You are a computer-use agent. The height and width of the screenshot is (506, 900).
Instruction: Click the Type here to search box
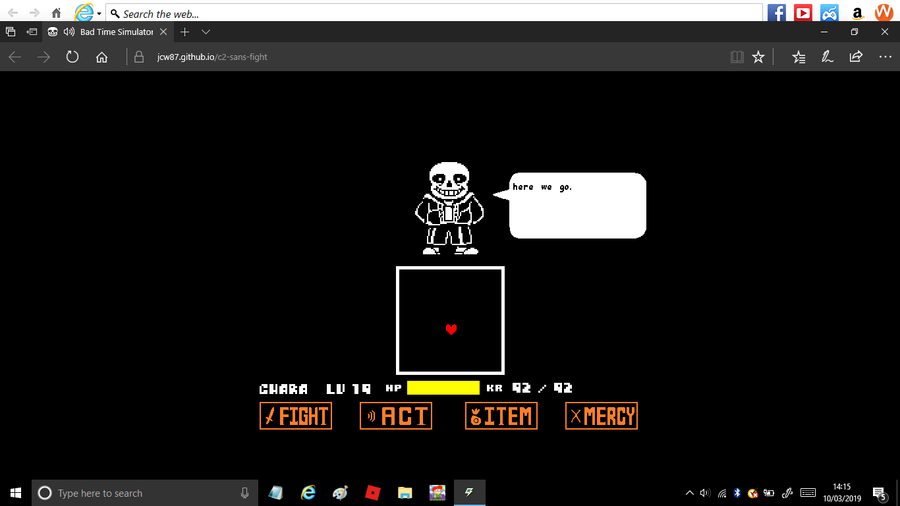tap(145, 493)
